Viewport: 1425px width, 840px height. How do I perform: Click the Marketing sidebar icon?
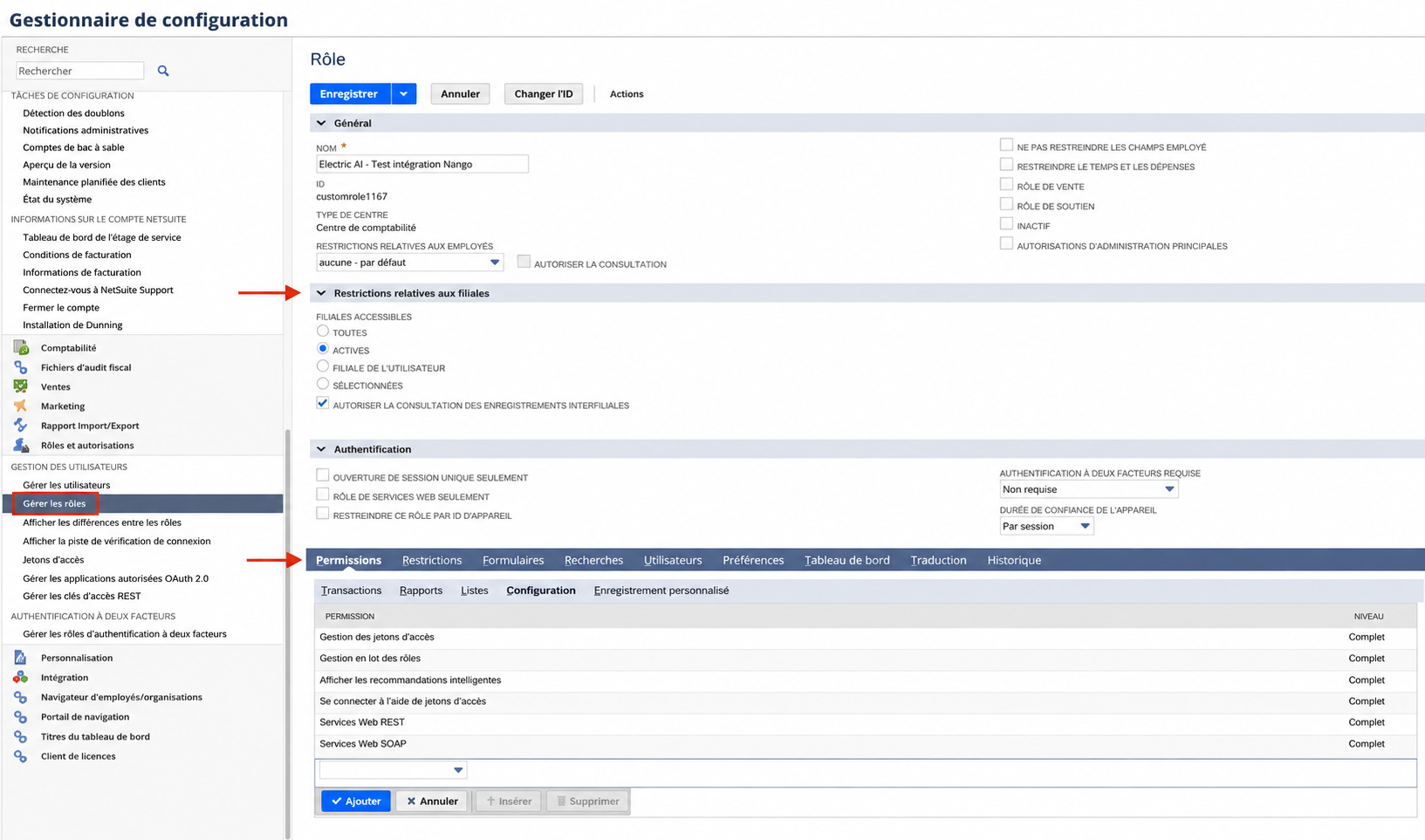(x=21, y=406)
